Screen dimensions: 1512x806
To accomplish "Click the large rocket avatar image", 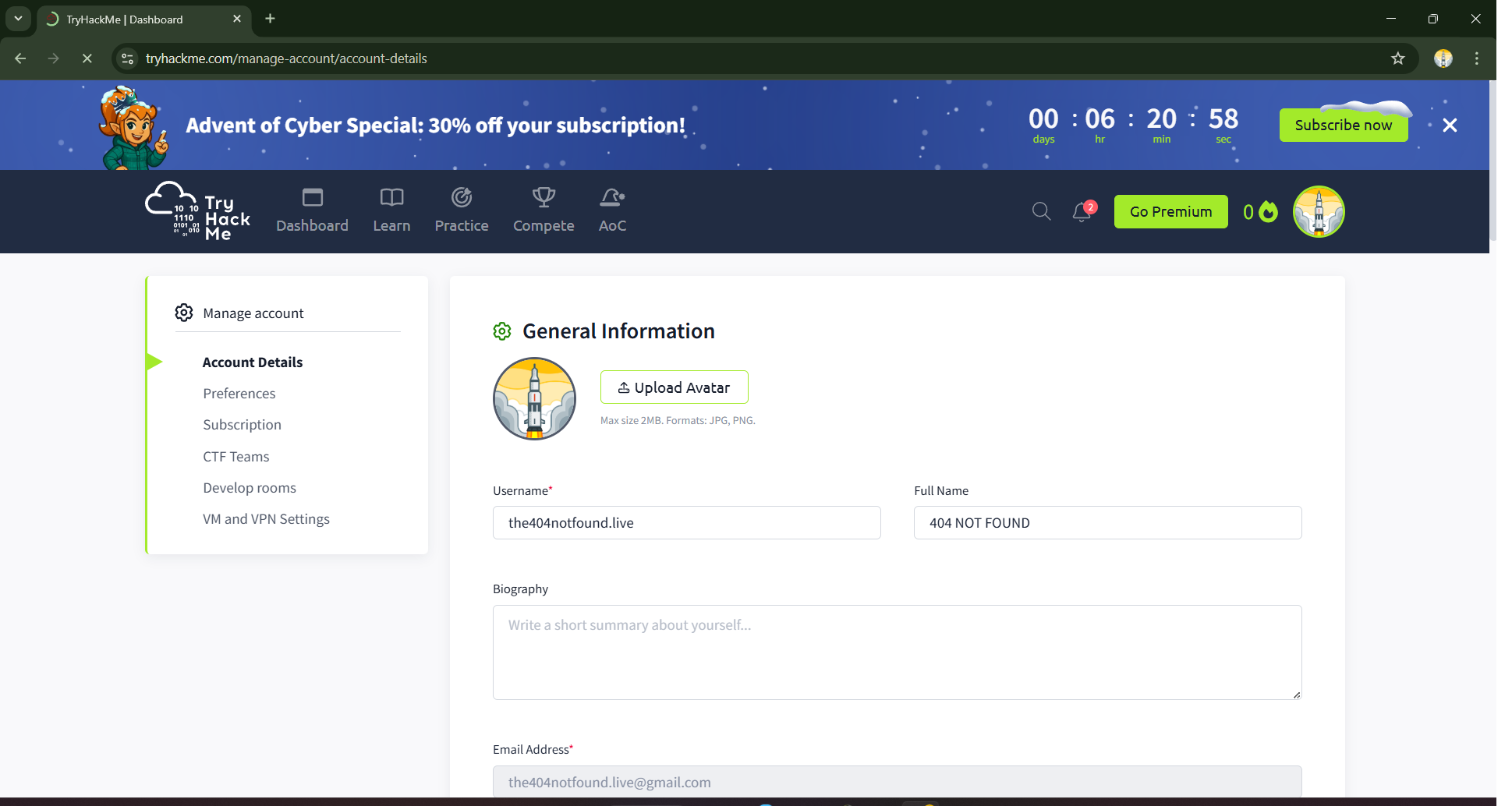I will (x=534, y=398).
